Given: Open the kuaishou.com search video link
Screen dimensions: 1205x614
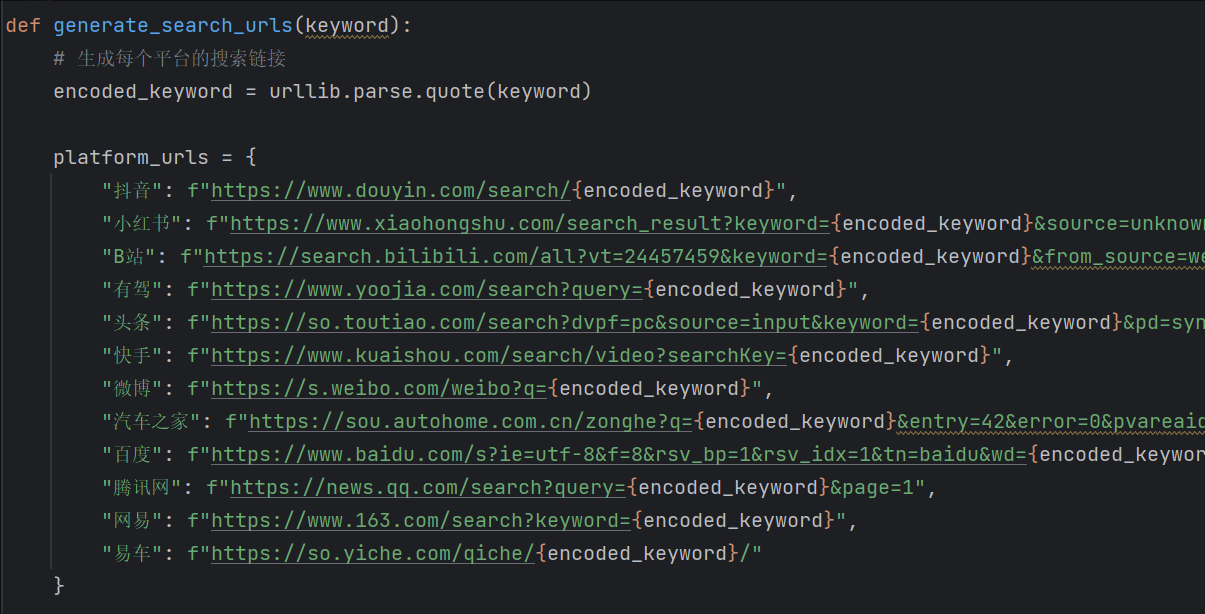Looking at the screenshot, I should (499, 356).
